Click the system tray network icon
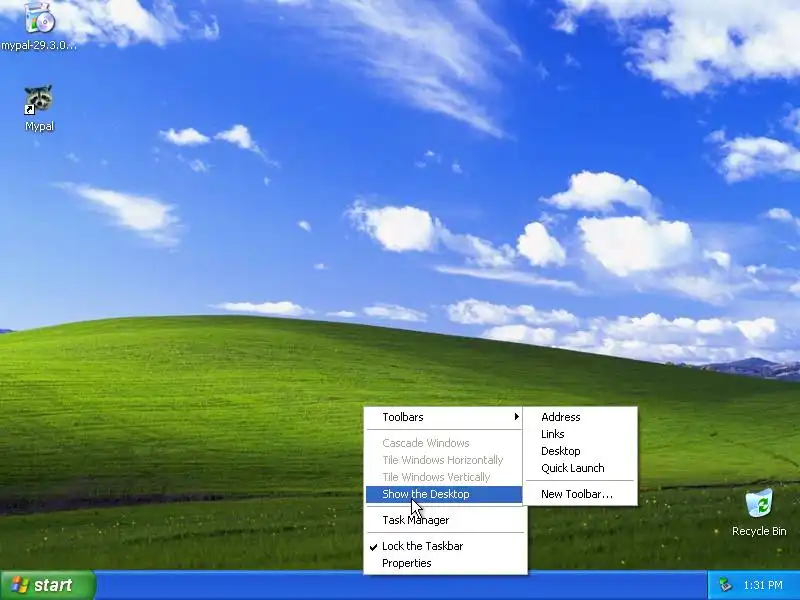 coord(725,585)
